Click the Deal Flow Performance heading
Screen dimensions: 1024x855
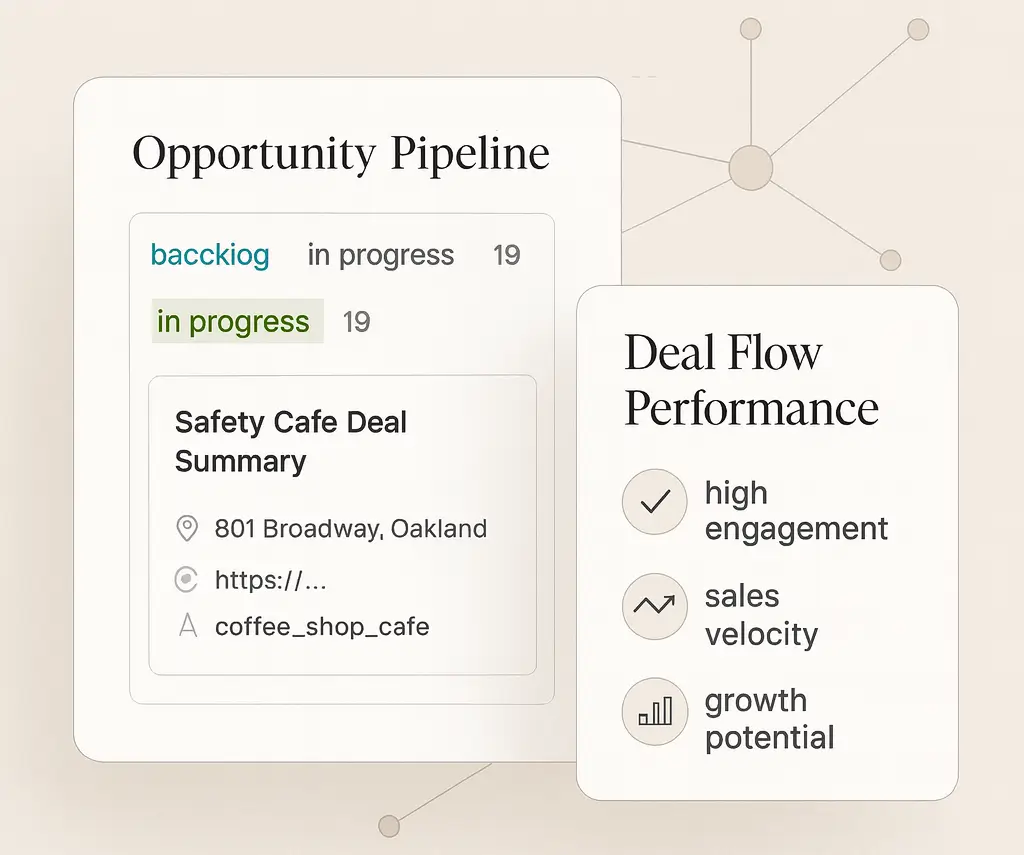pos(751,380)
